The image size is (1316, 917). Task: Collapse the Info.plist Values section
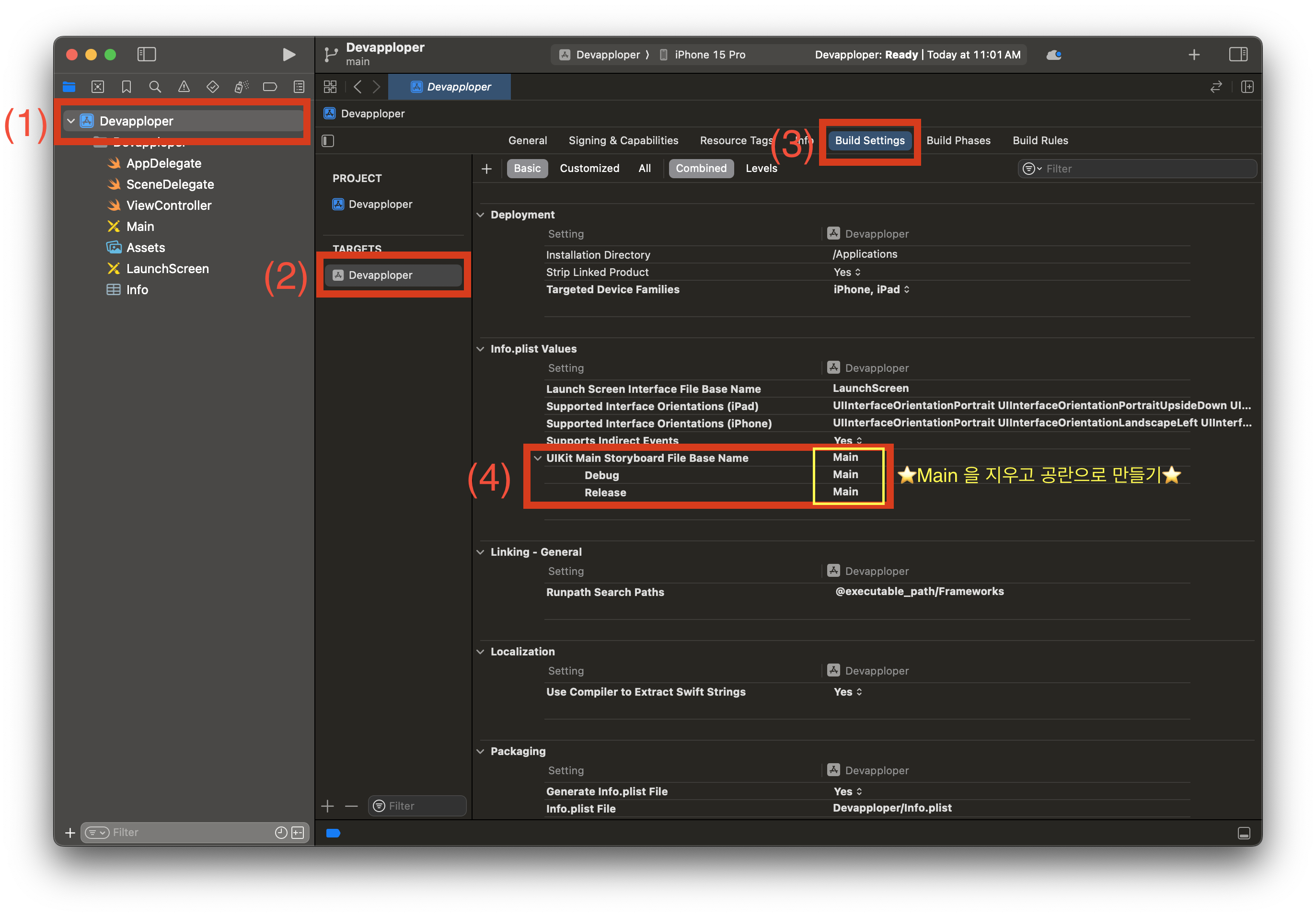tap(480, 348)
